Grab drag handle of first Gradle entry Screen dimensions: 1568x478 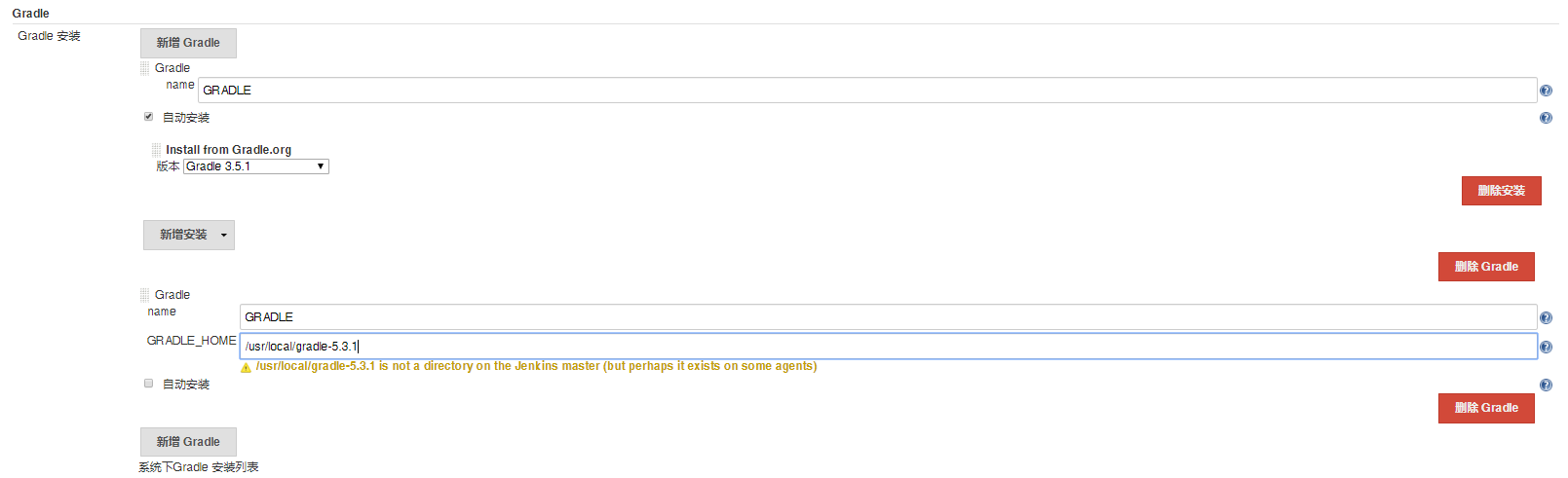coord(145,68)
